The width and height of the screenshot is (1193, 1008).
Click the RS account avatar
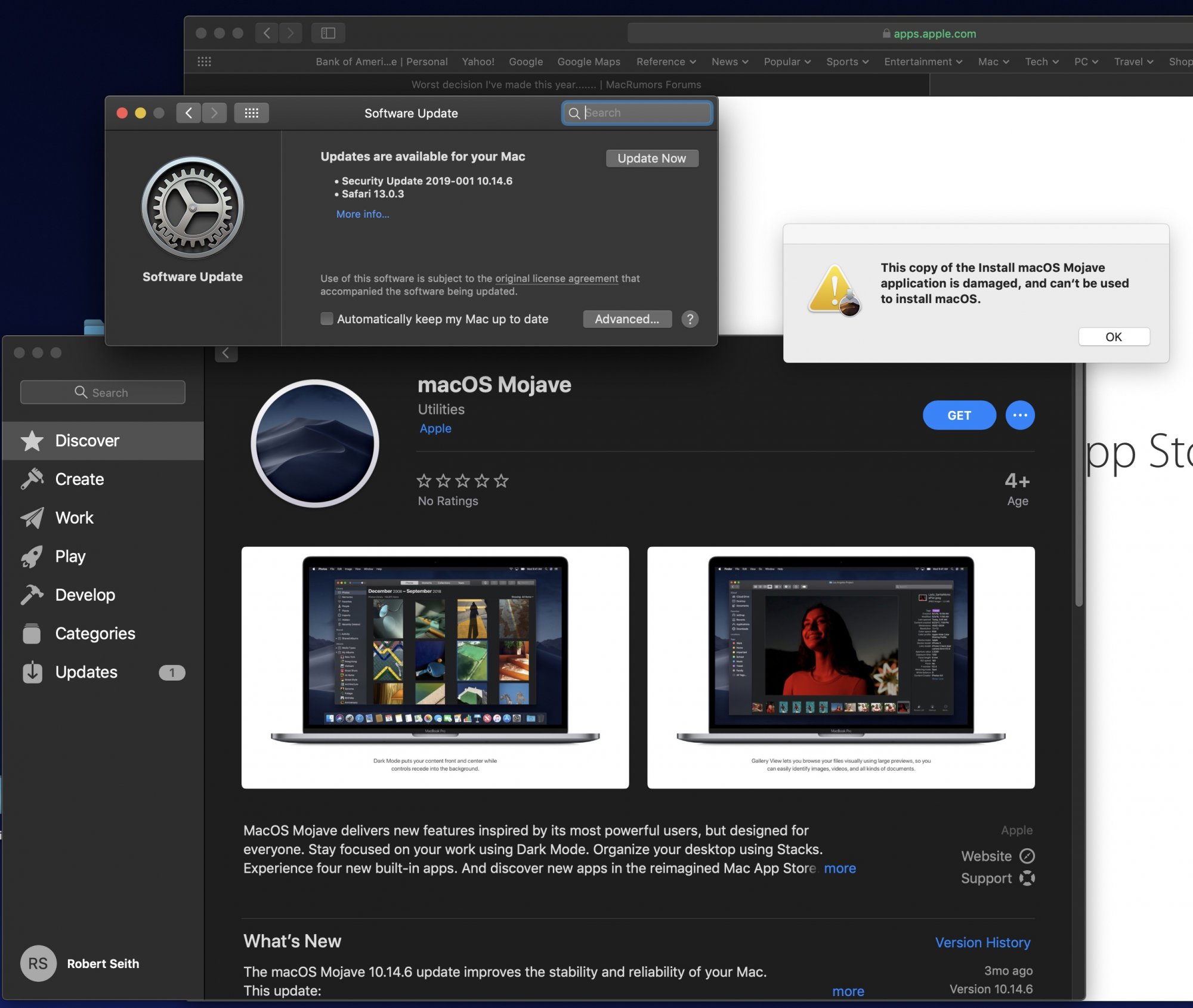pyautogui.click(x=38, y=963)
